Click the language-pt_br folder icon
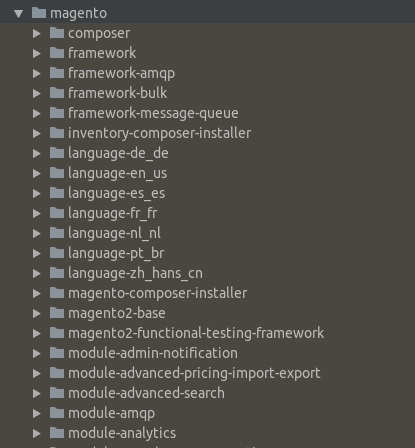Screen dimensions: 415x448 coord(57,253)
